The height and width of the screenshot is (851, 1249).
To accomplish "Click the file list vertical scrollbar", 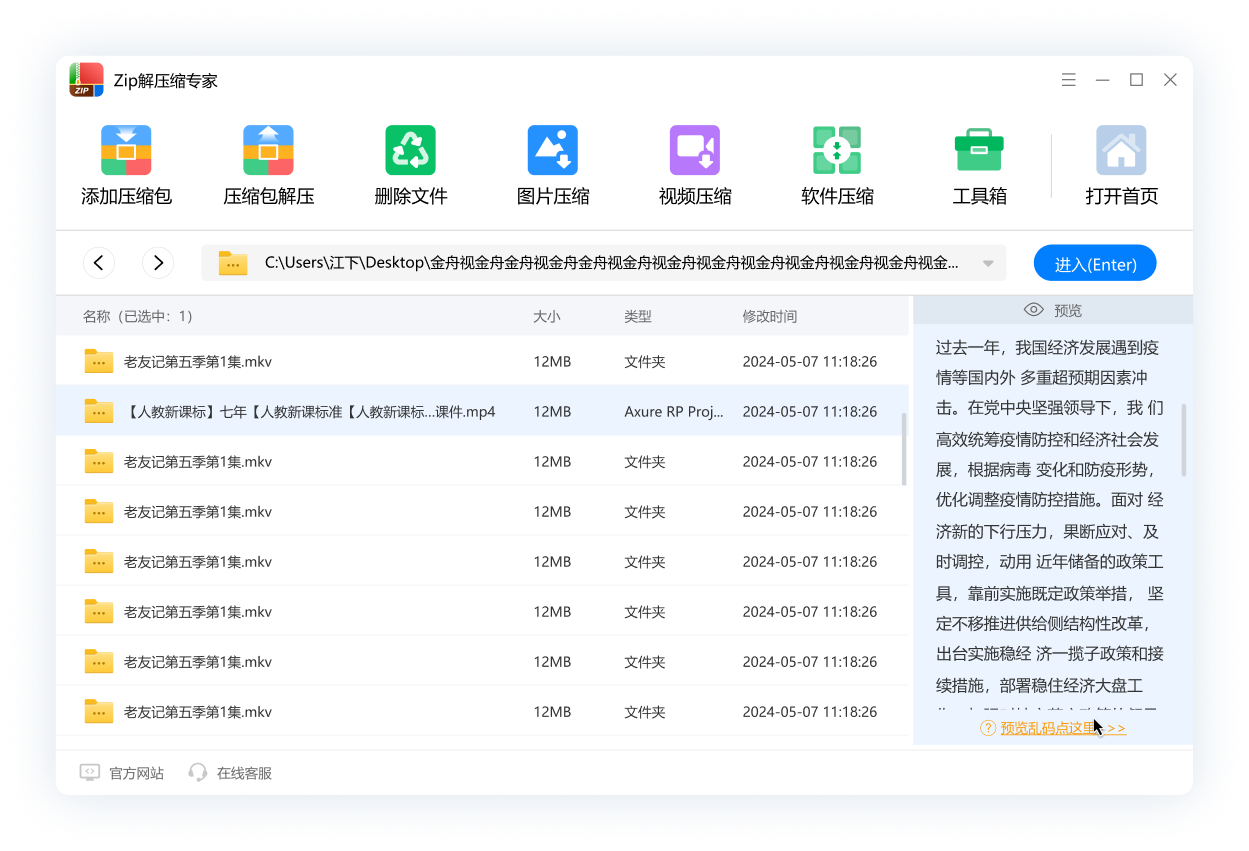I will pos(905,450).
